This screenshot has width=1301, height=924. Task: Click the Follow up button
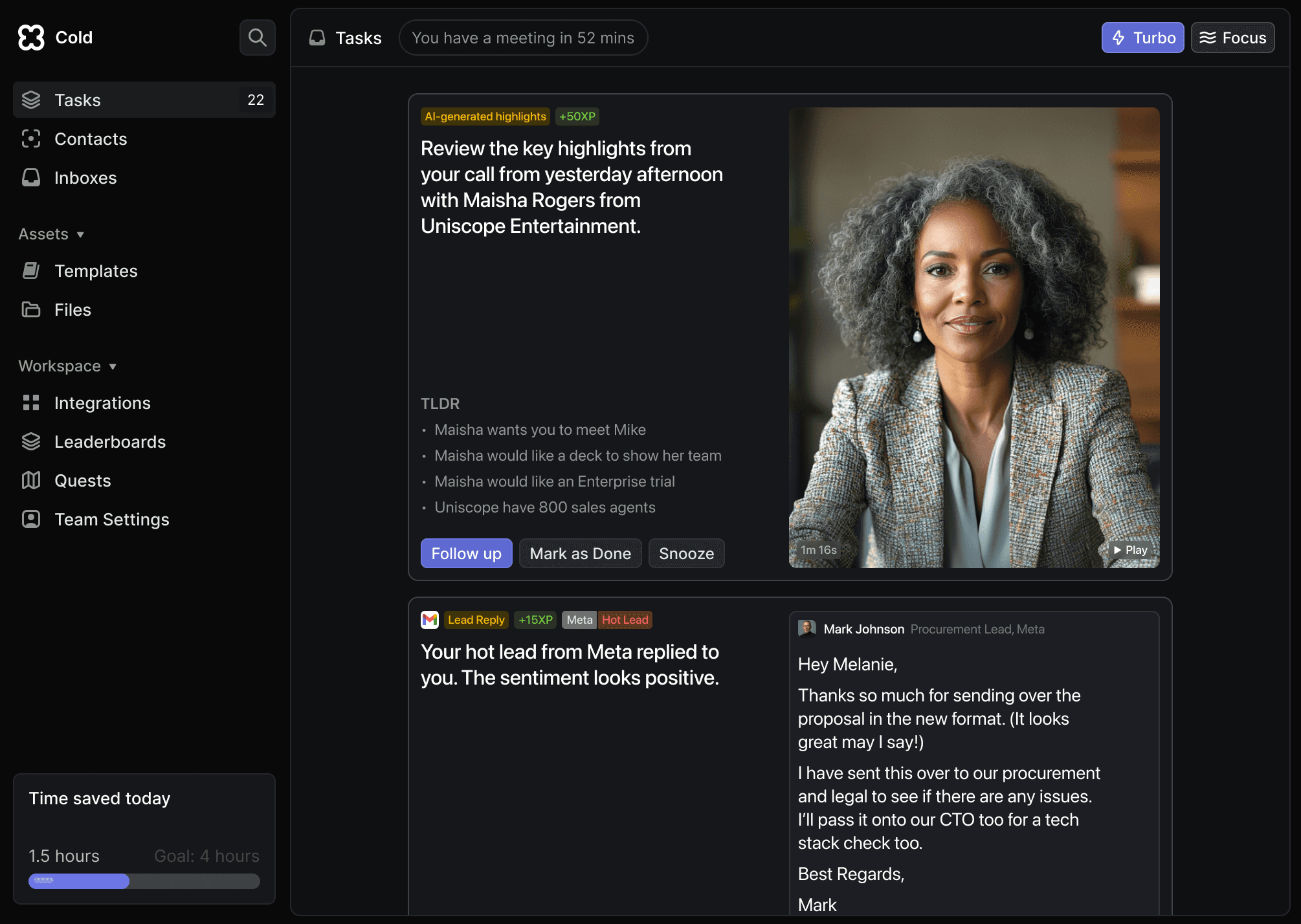(x=466, y=554)
